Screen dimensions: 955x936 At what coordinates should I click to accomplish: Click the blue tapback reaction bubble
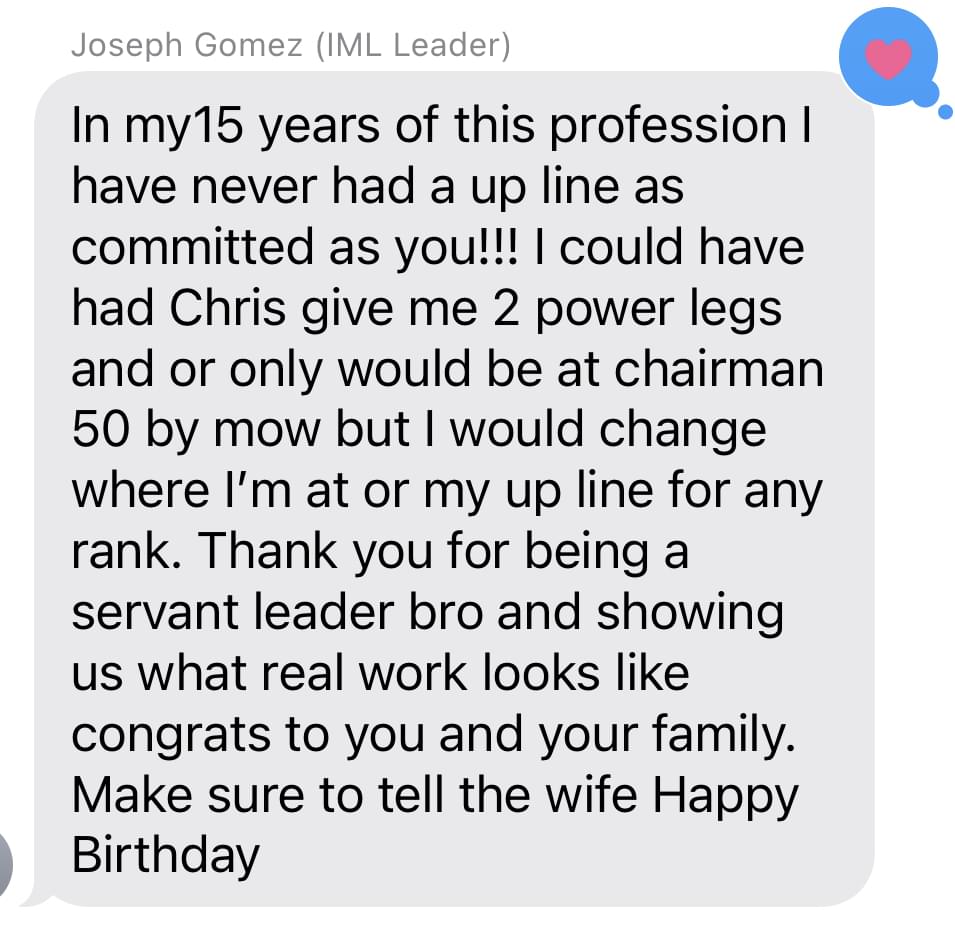click(890, 56)
